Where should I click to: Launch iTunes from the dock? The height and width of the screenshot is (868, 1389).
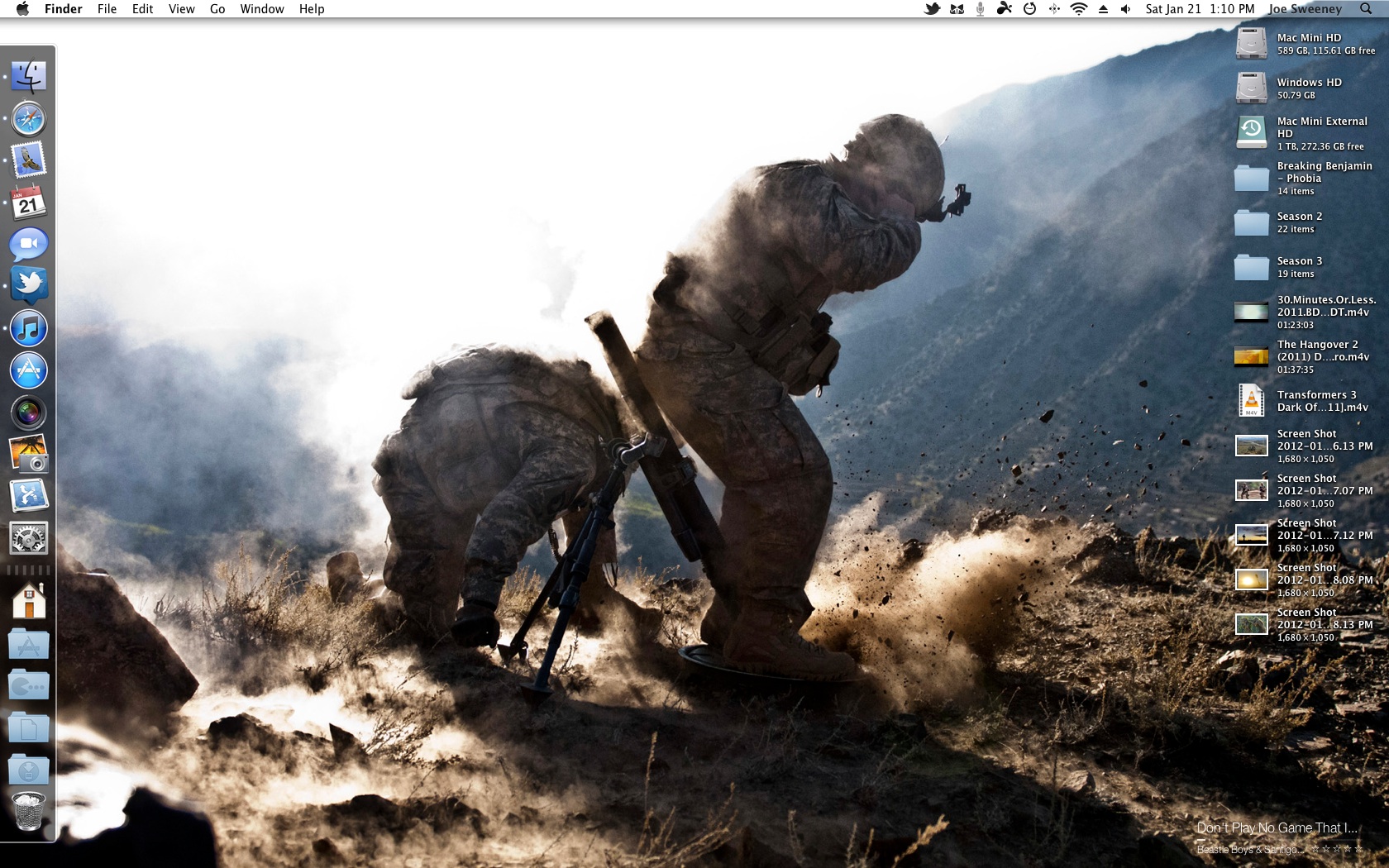click(x=28, y=328)
